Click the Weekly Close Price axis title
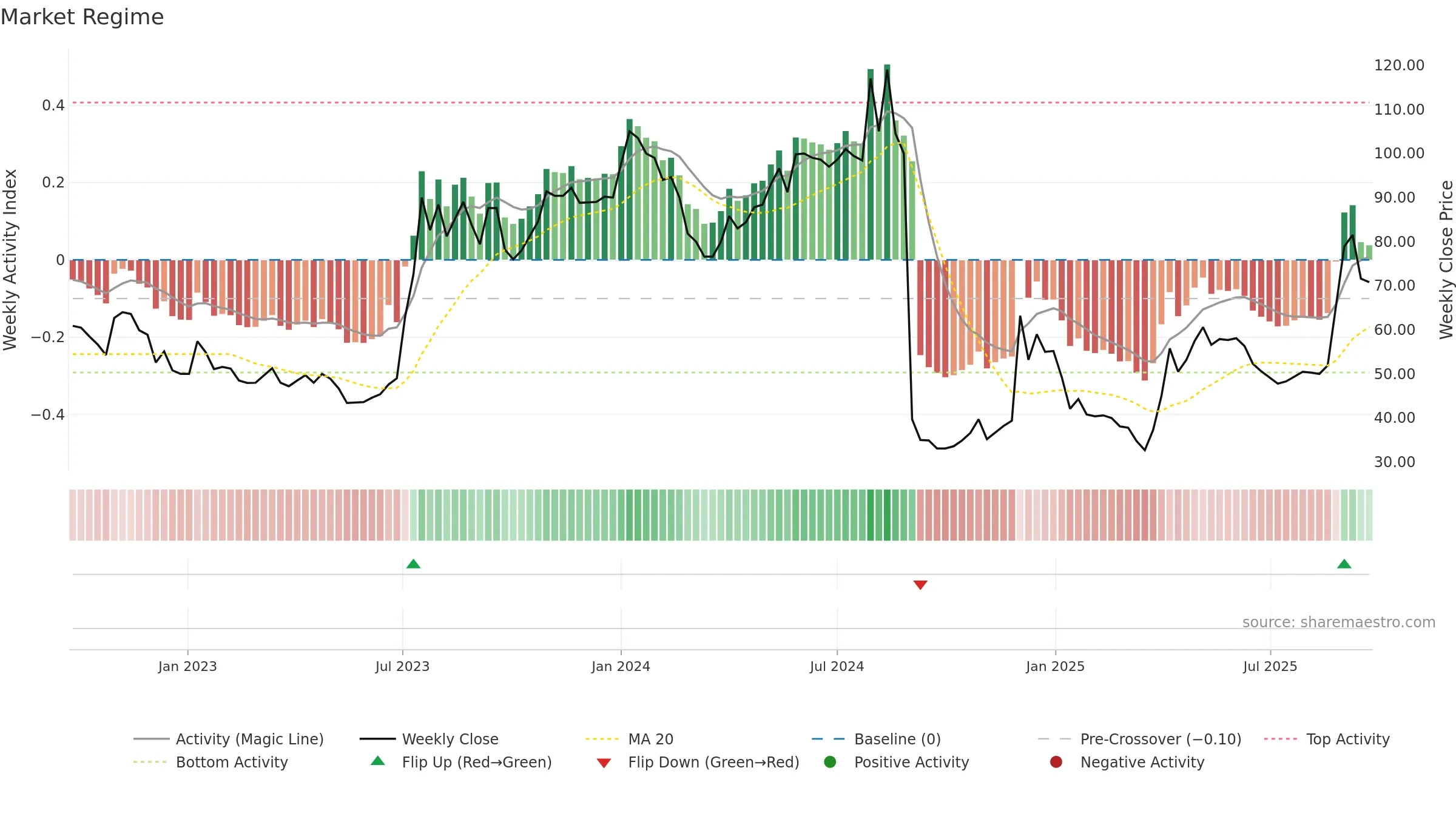 [x=1446, y=260]
